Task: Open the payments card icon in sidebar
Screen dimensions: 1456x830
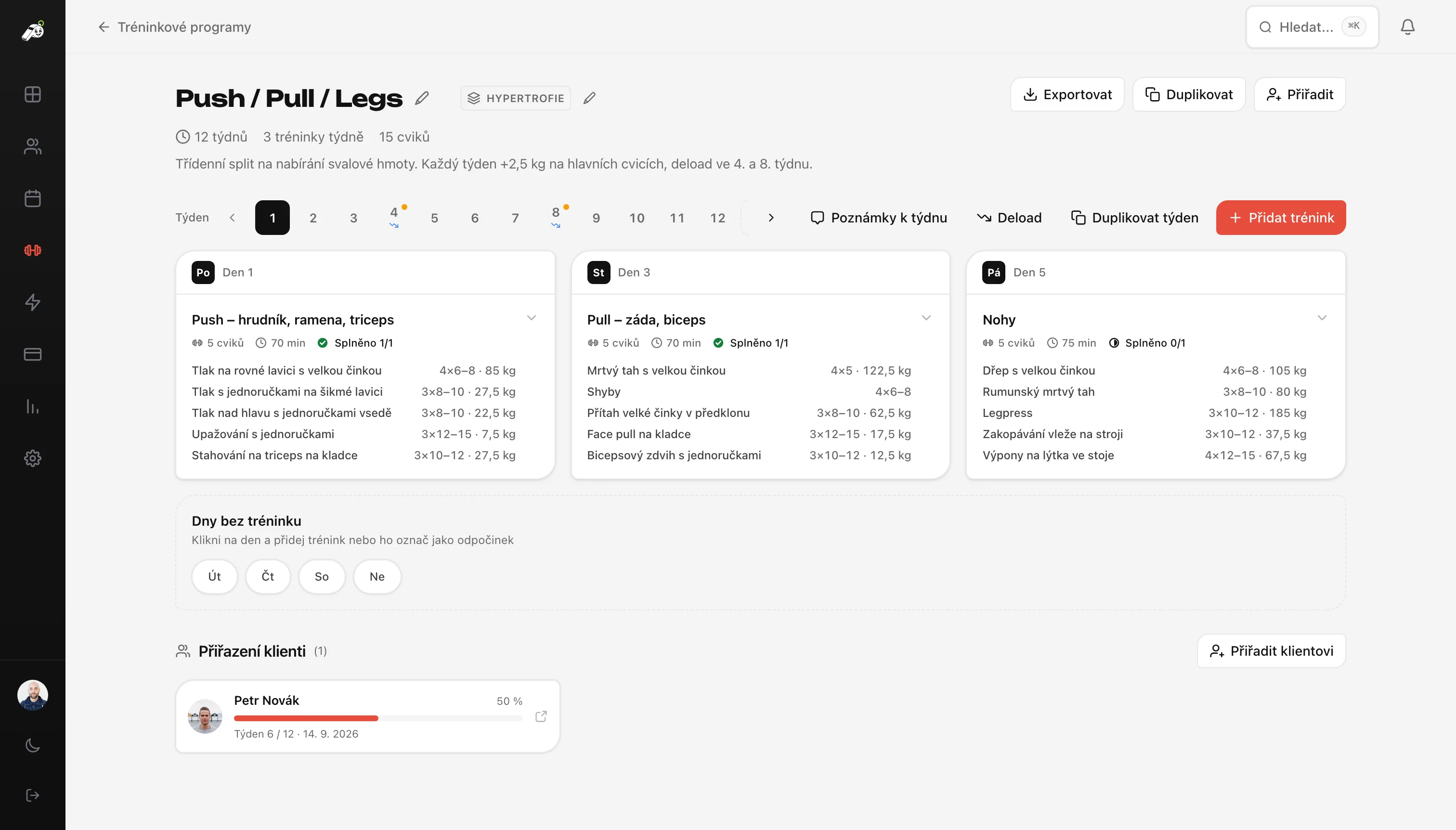Action: pos(32,354)
